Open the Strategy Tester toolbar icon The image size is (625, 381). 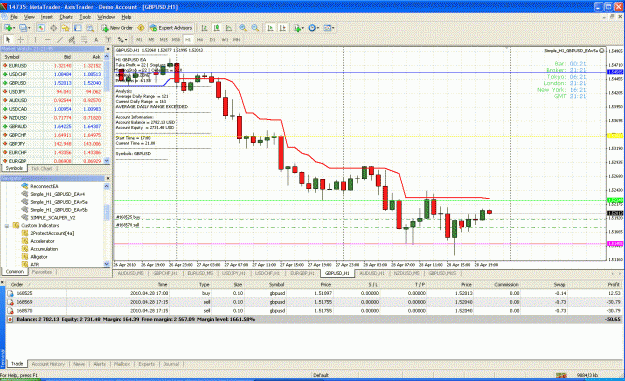90,28
